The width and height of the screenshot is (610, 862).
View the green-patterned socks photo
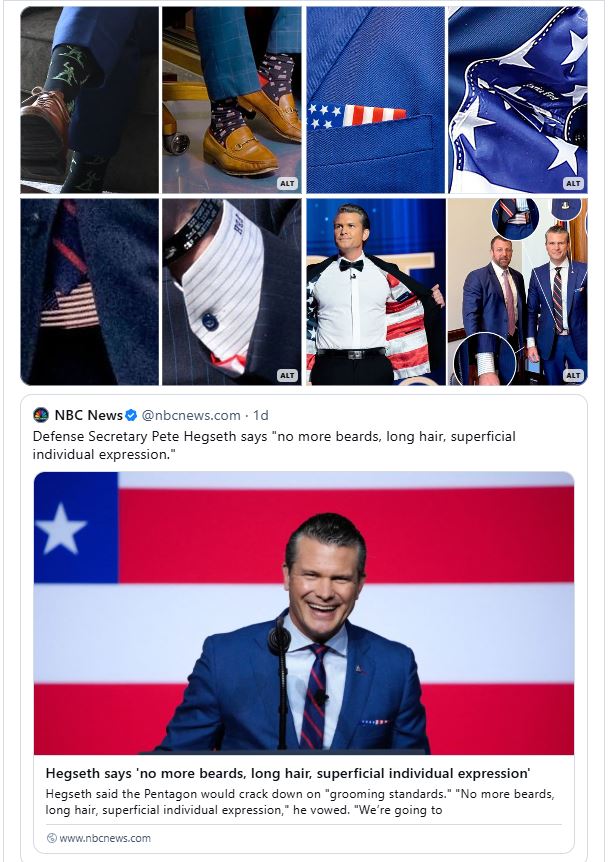point(89,99)
